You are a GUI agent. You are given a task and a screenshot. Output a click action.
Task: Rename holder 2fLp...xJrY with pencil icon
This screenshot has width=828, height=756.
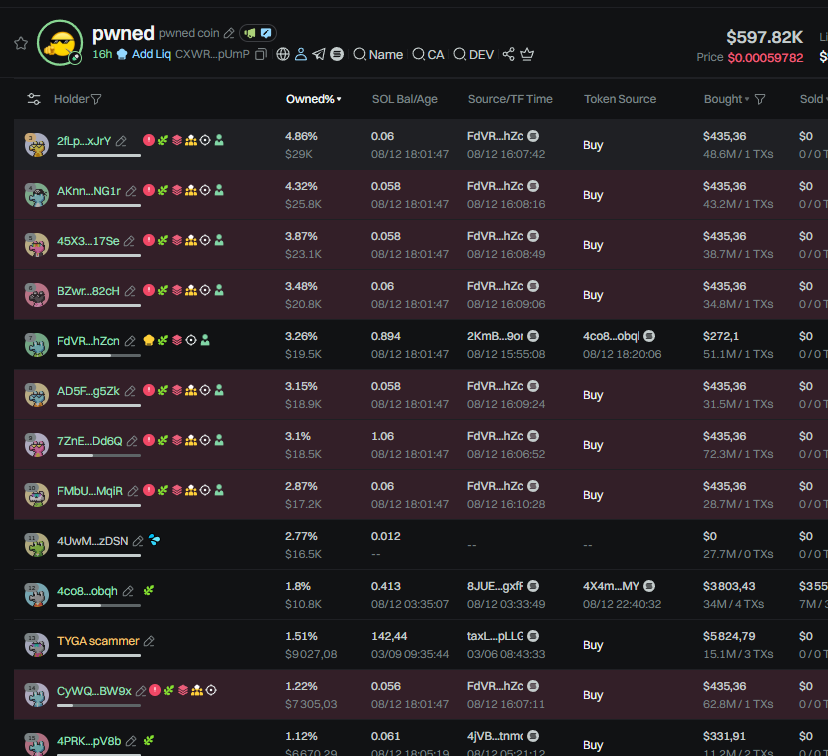pos(121,141)
